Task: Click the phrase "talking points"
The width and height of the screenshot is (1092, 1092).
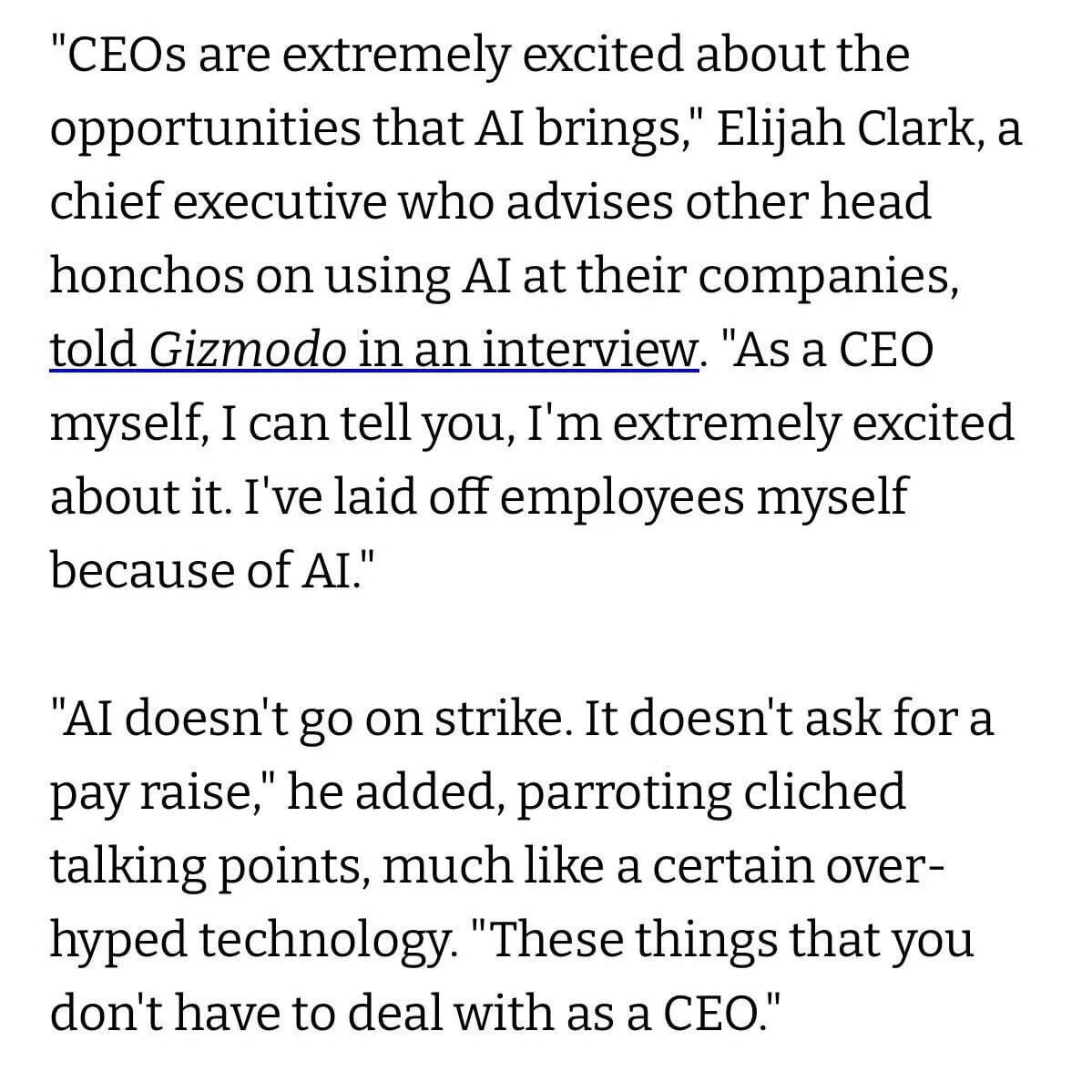Action: [209, 868]
